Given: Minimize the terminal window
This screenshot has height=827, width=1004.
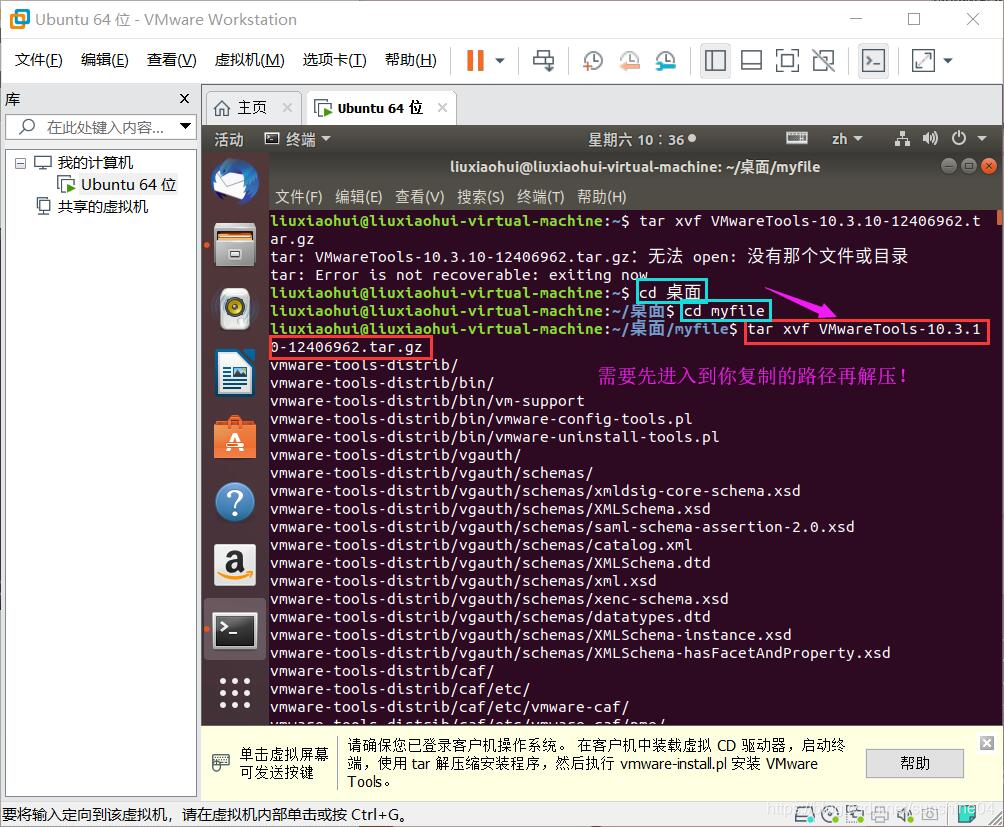Looking at the screenshot, I should [949, 166].
